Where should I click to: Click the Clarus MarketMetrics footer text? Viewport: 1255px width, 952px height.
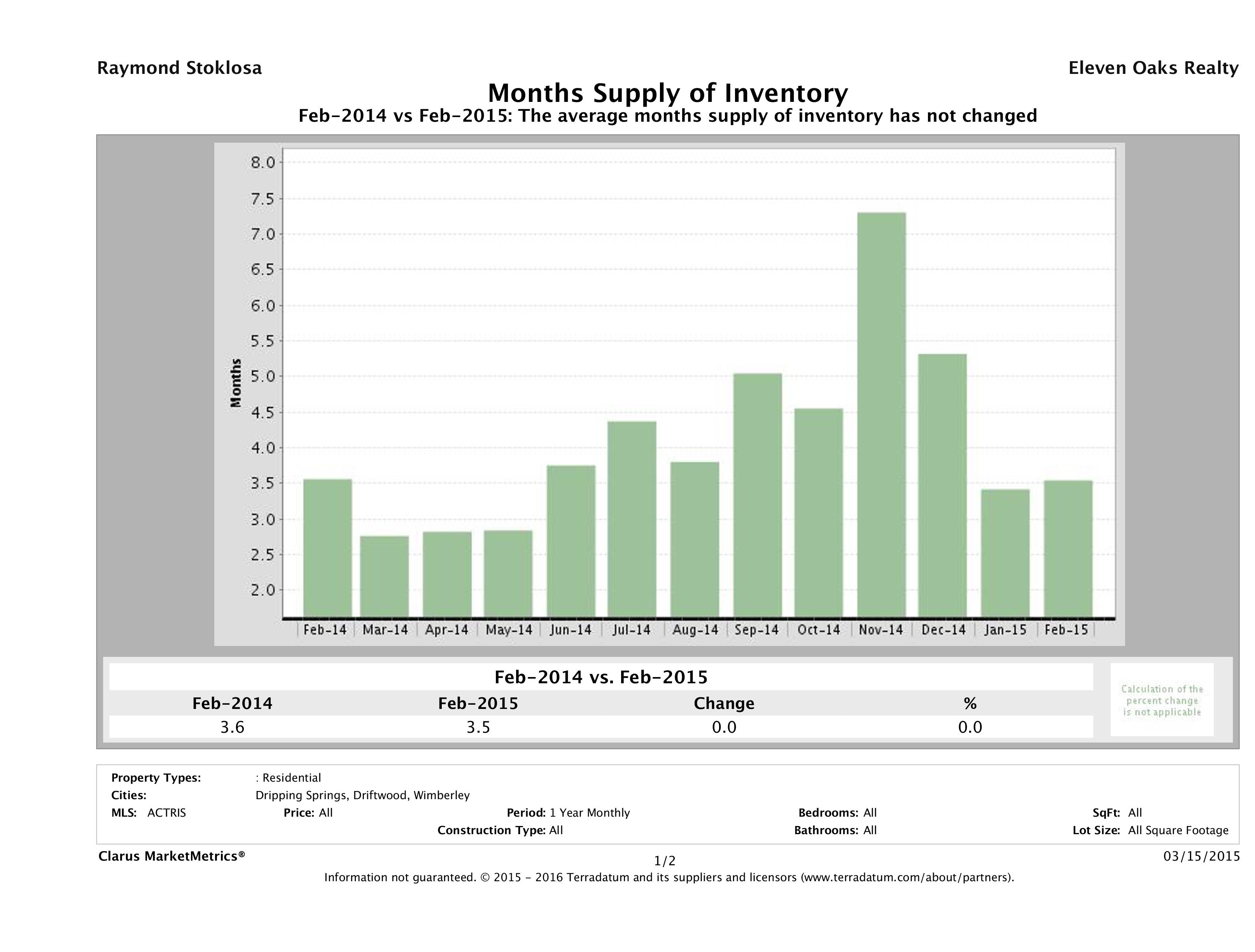(x=172, y=856)
